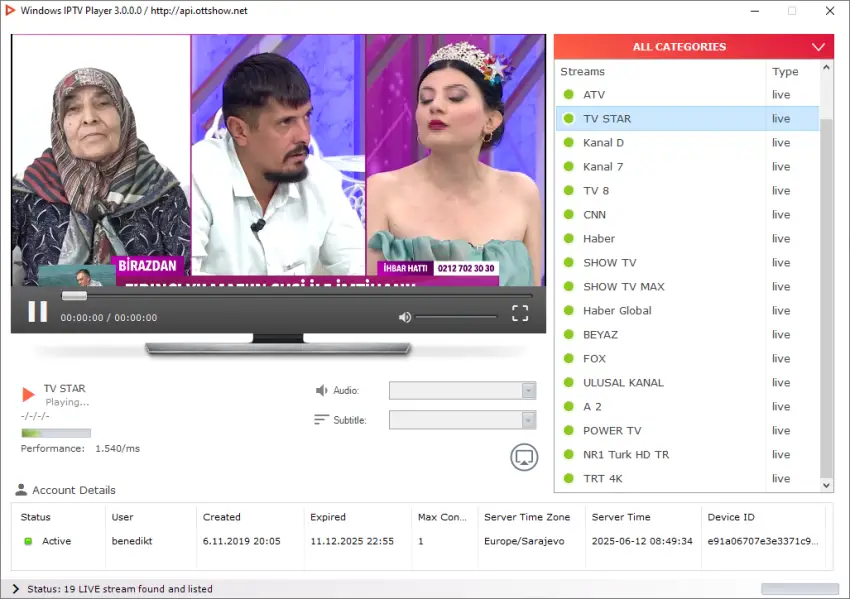Viewport: 850px width, 599px height.
Task: Expand the status bar chevron arrow
Action: tap(15, 589)
